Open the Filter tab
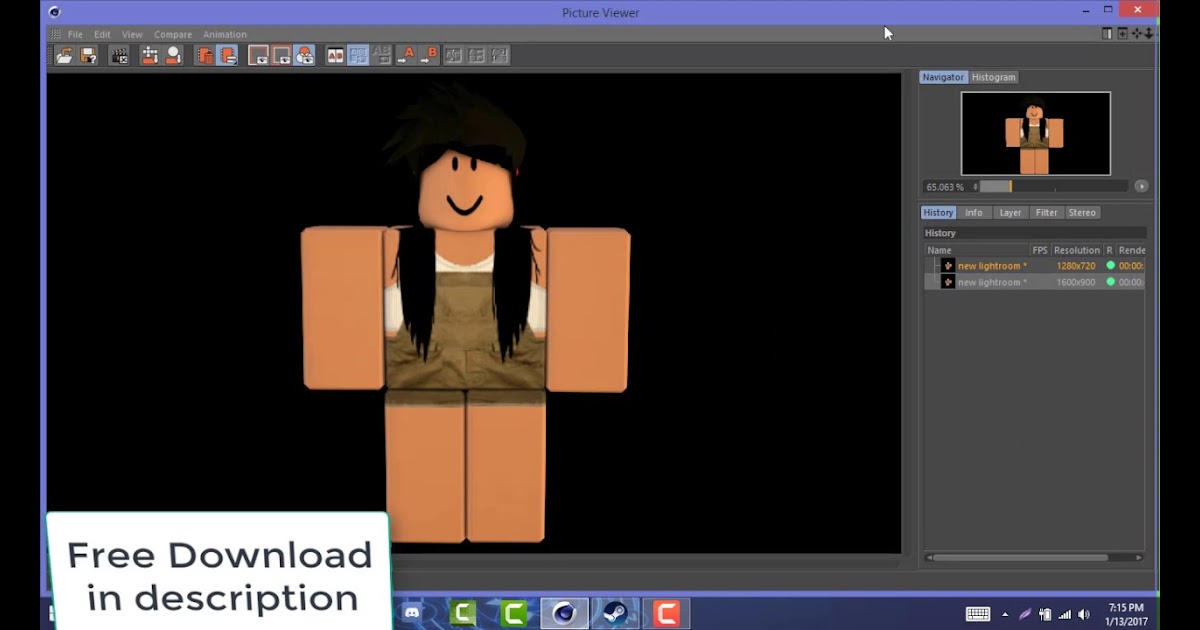Image resolution: width=1200 pixels, height=630 pixels. tap(1047, 212)
